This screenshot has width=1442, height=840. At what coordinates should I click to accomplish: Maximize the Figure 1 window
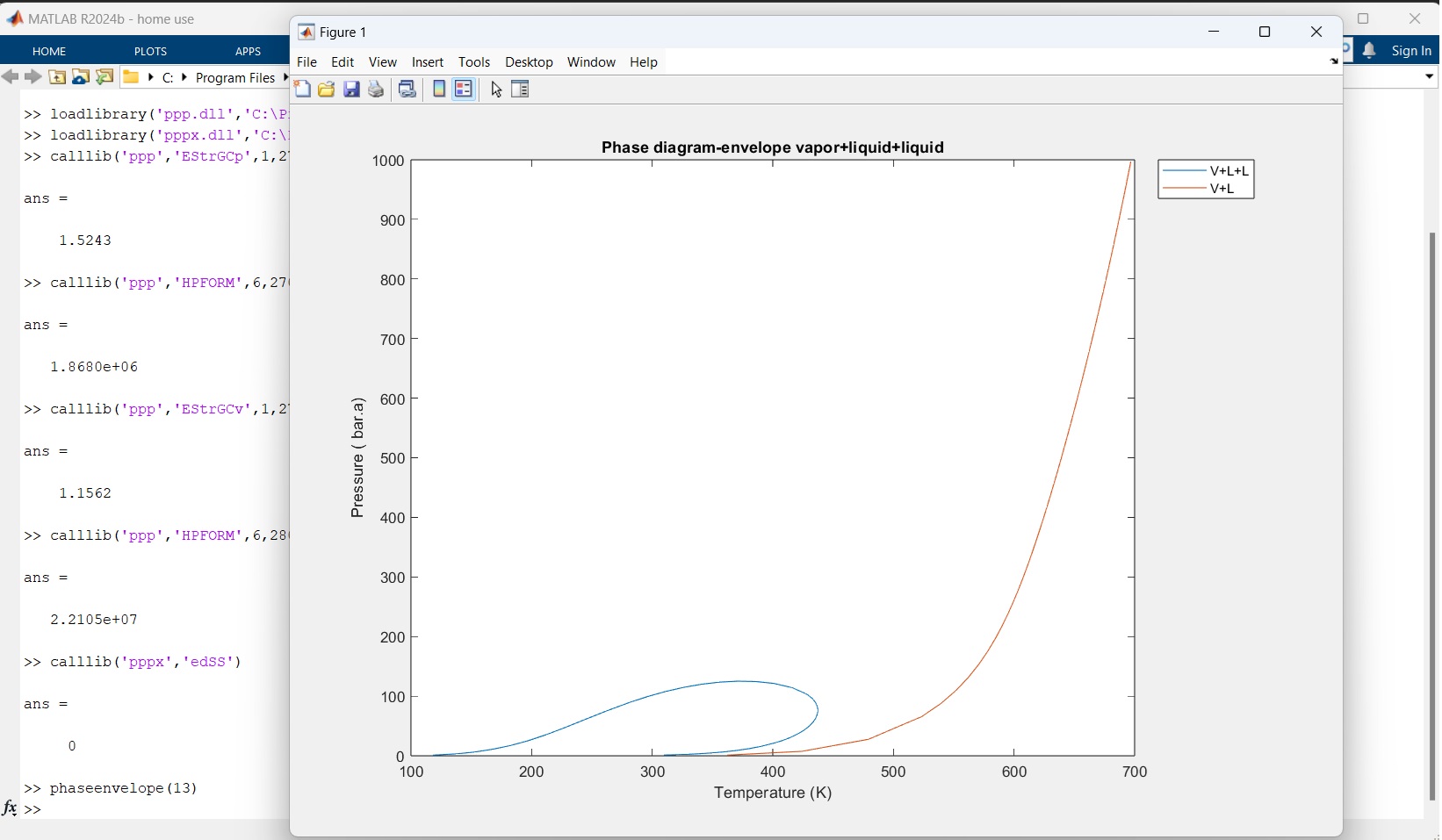point(1265,32)
